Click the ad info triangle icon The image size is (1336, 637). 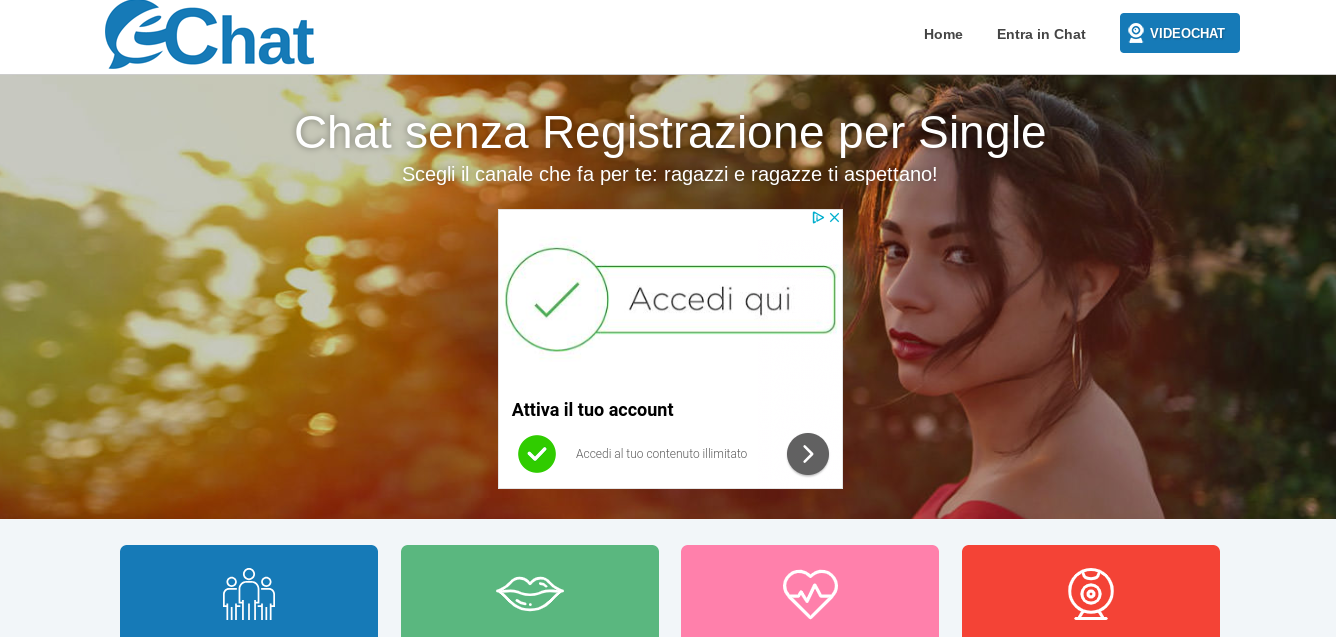pos(818,217)
